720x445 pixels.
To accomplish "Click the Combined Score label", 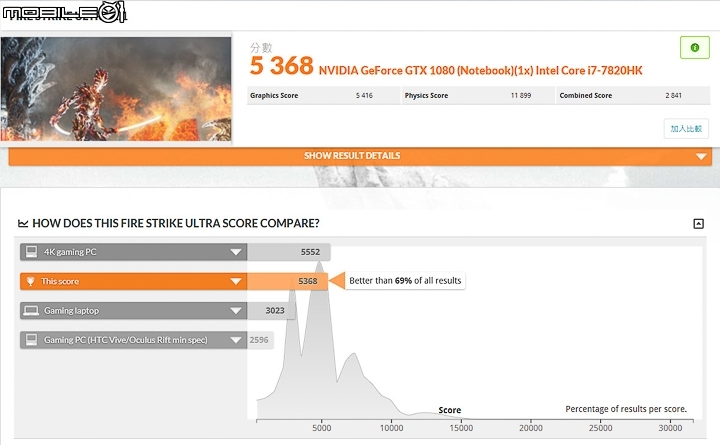I will (585, 96).
